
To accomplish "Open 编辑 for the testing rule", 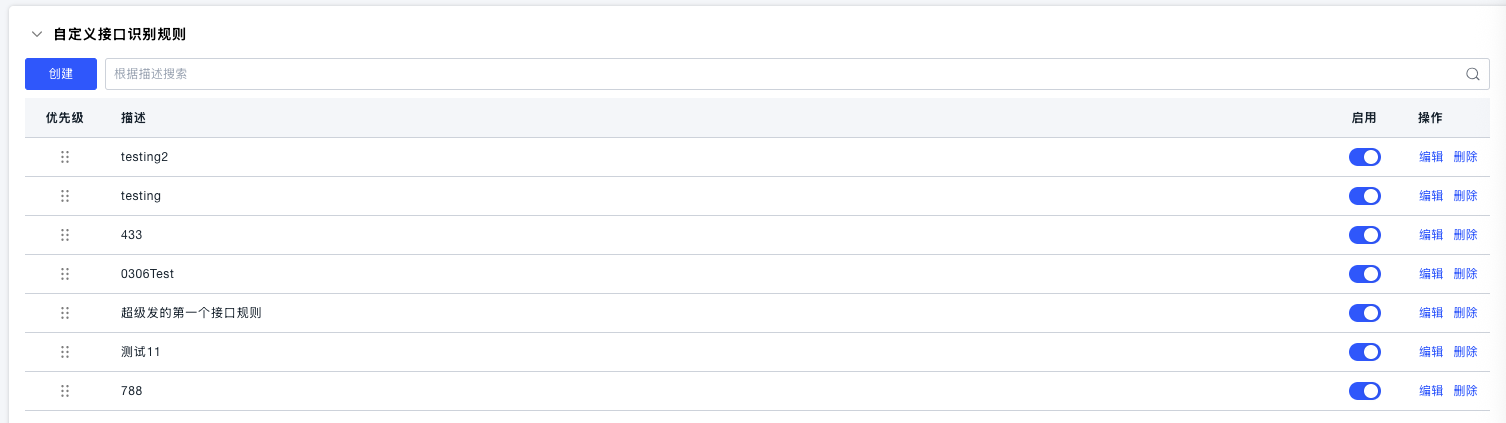I will 1431,196.
